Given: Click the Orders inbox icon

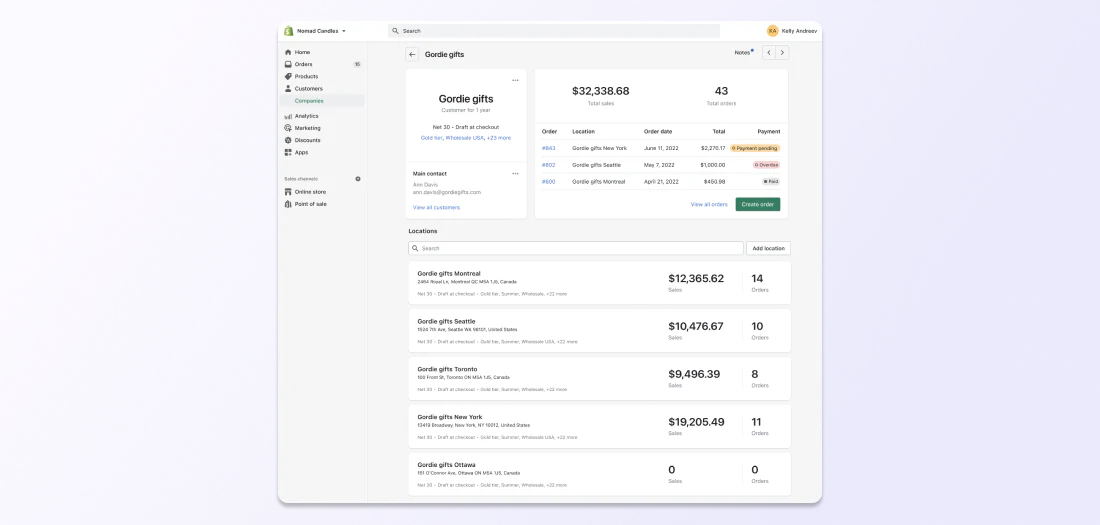Looking at the screenshot, I should coord(288,64).
